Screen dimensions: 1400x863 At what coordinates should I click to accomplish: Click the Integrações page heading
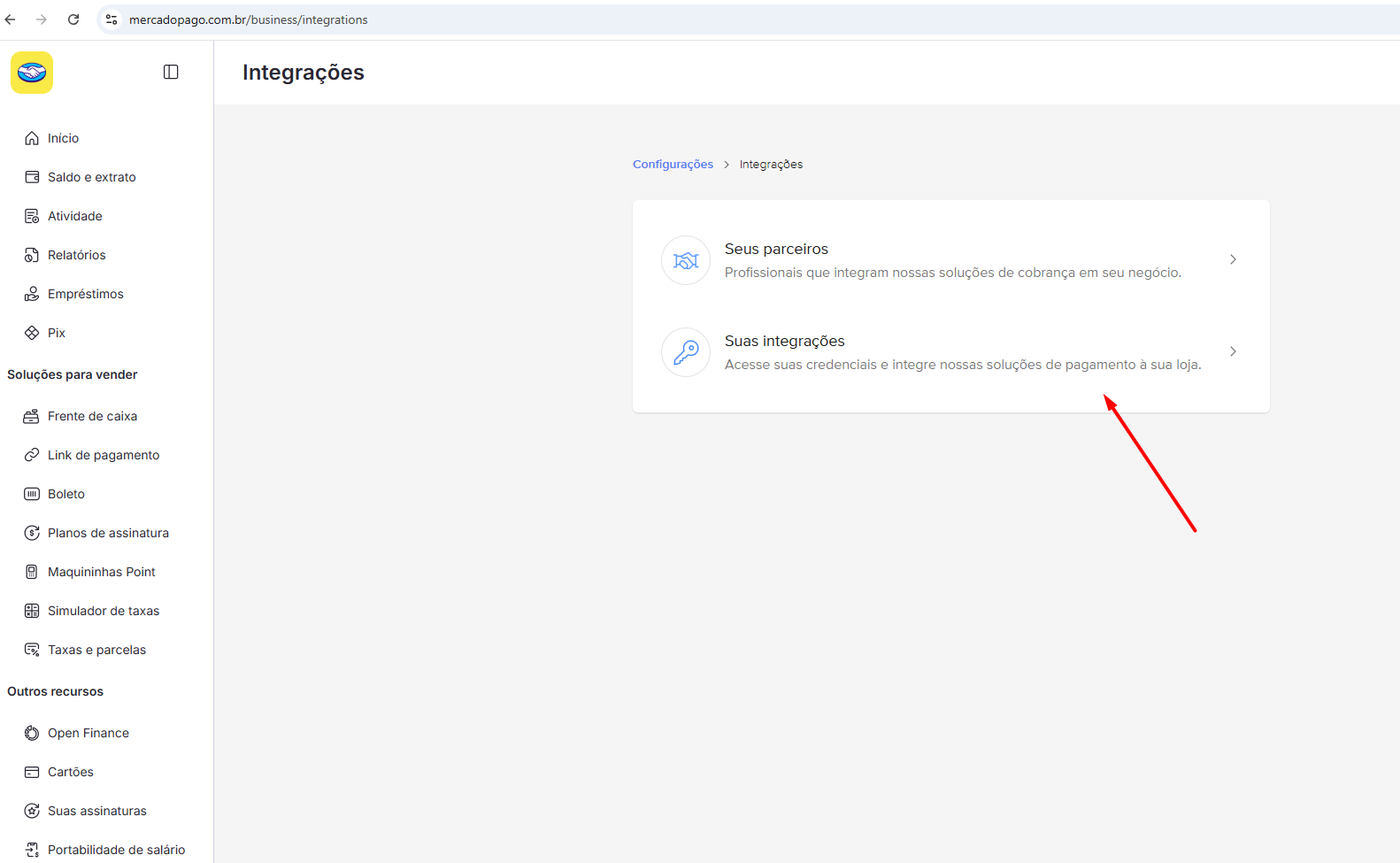[x=304, y=73]
